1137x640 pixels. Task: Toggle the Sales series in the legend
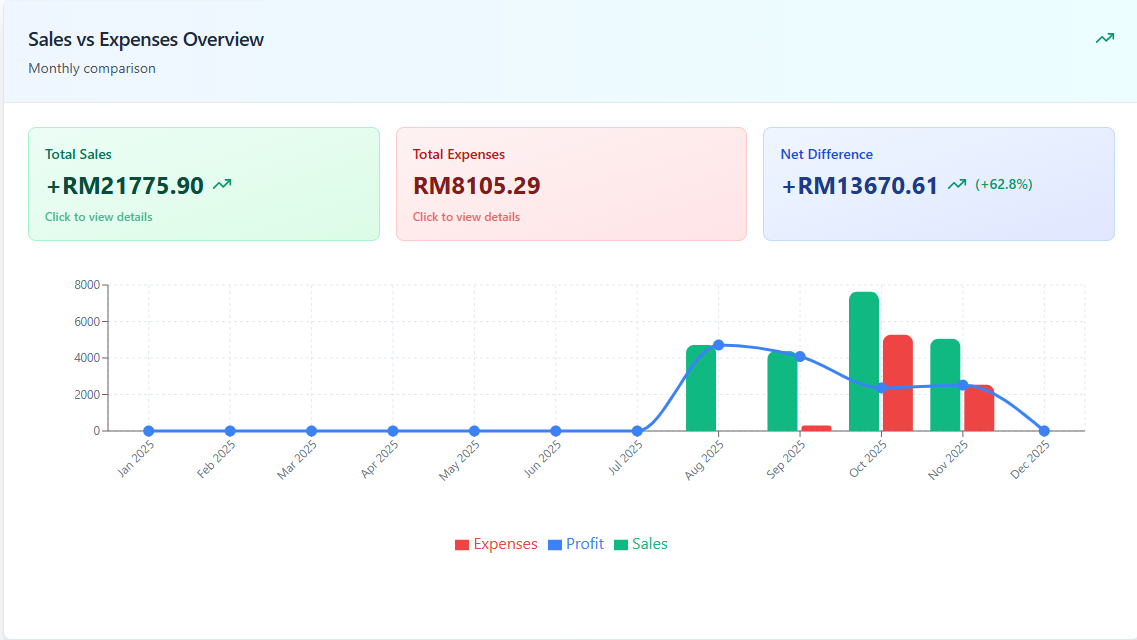649,543
